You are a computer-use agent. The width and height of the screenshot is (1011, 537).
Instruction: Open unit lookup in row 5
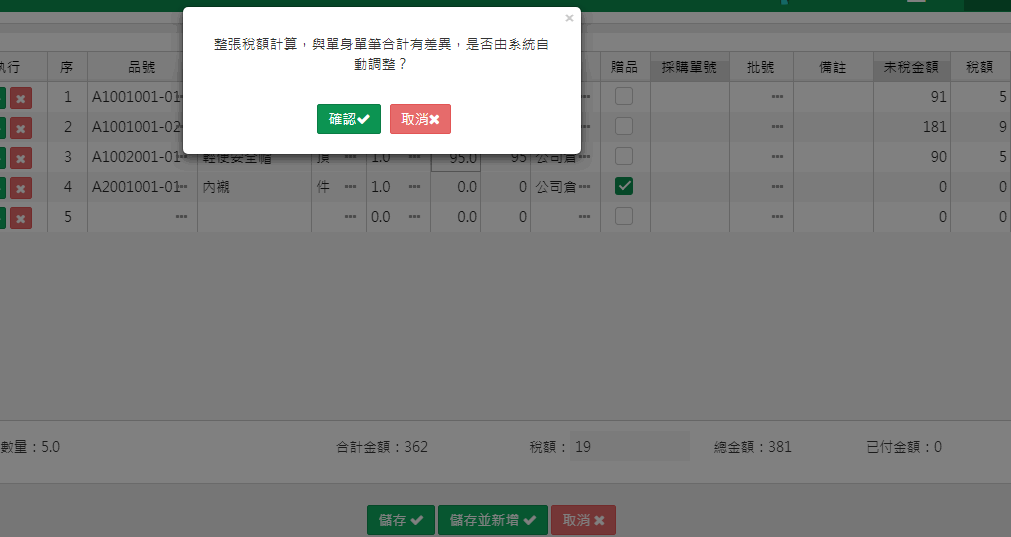coord(350,217)
